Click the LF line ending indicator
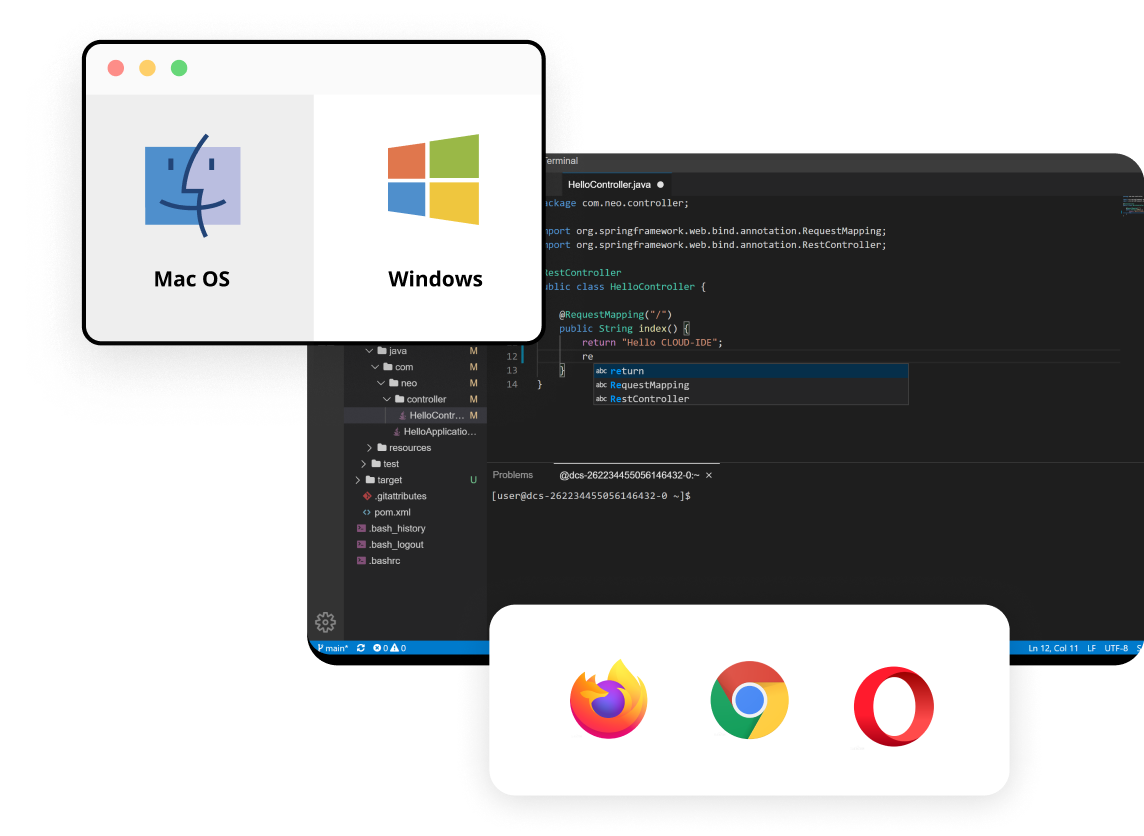Screen dimensions: 1144x836 click(x=1091, y=648)
